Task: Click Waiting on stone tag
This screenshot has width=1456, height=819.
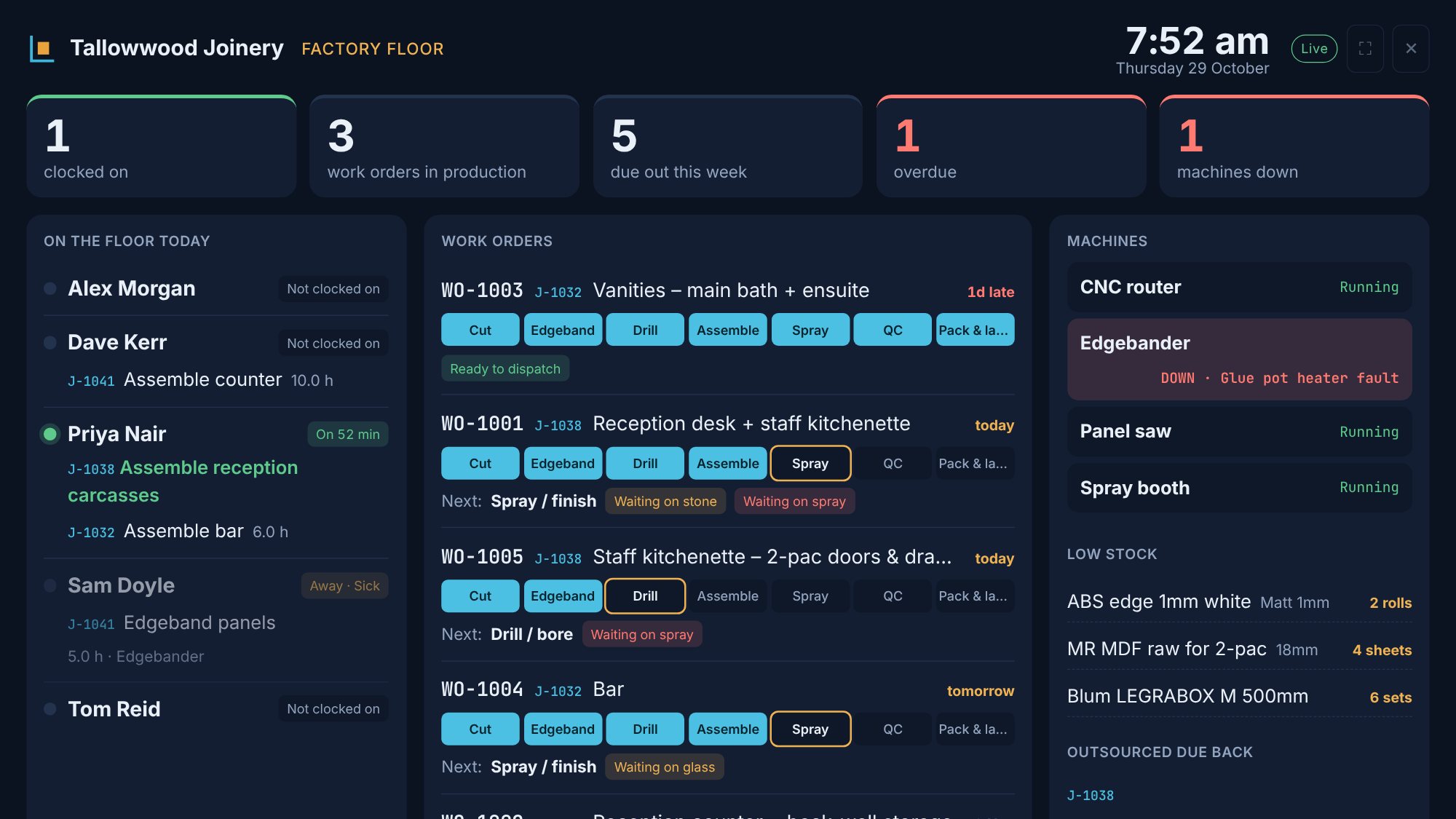Action: [x=665, y=501]
